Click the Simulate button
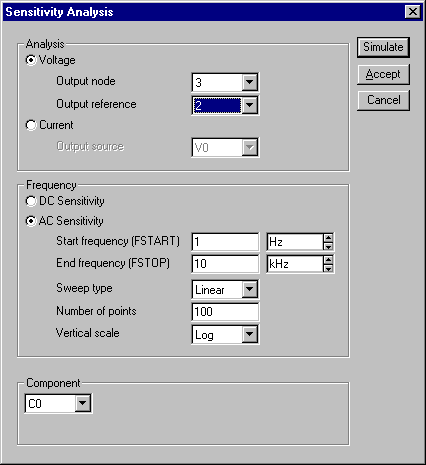The width and height of the screenshot is (426, 465). click(x=383, y=47)
